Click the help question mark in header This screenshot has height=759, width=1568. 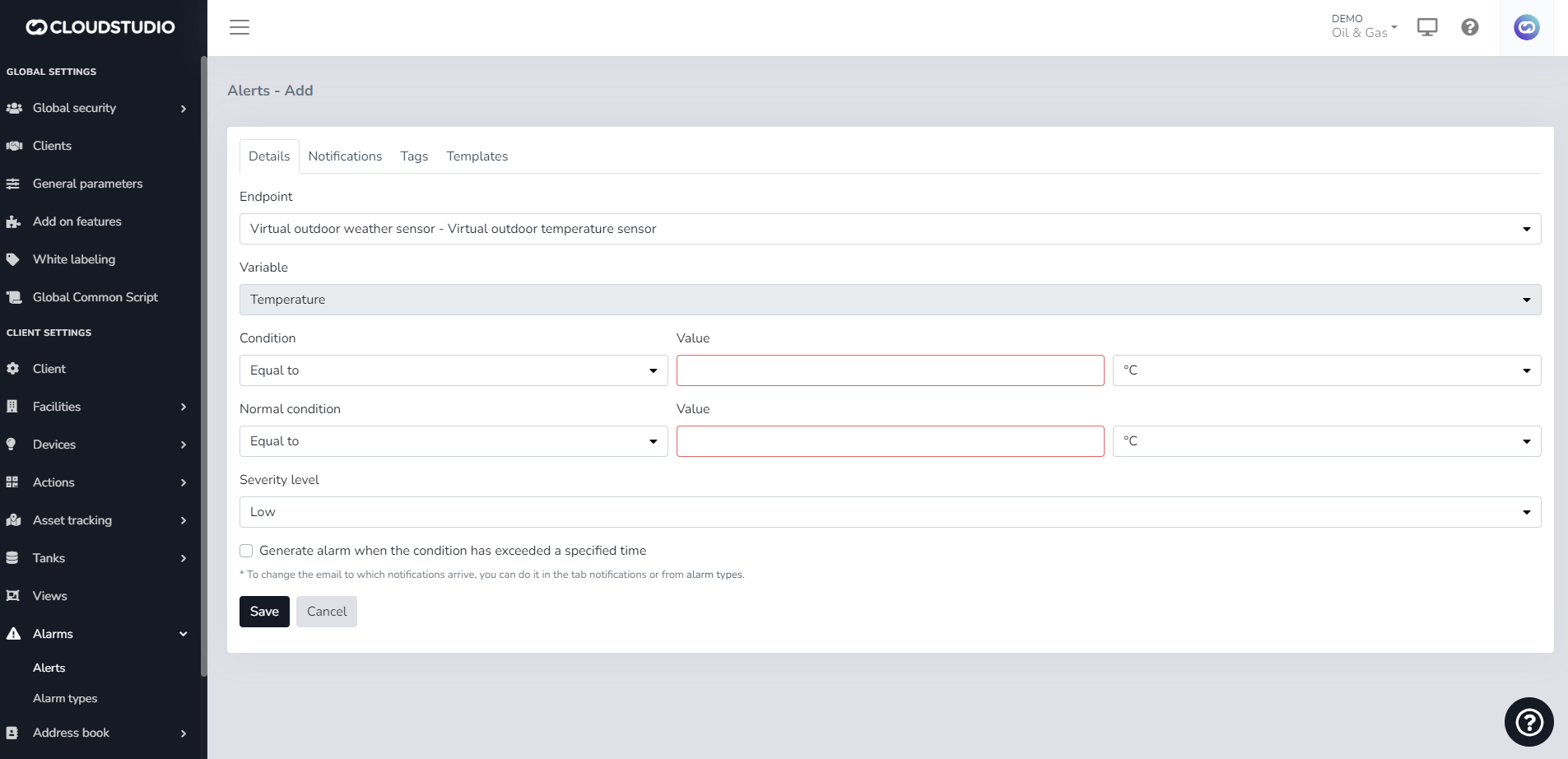click(x=1469, y=27)
